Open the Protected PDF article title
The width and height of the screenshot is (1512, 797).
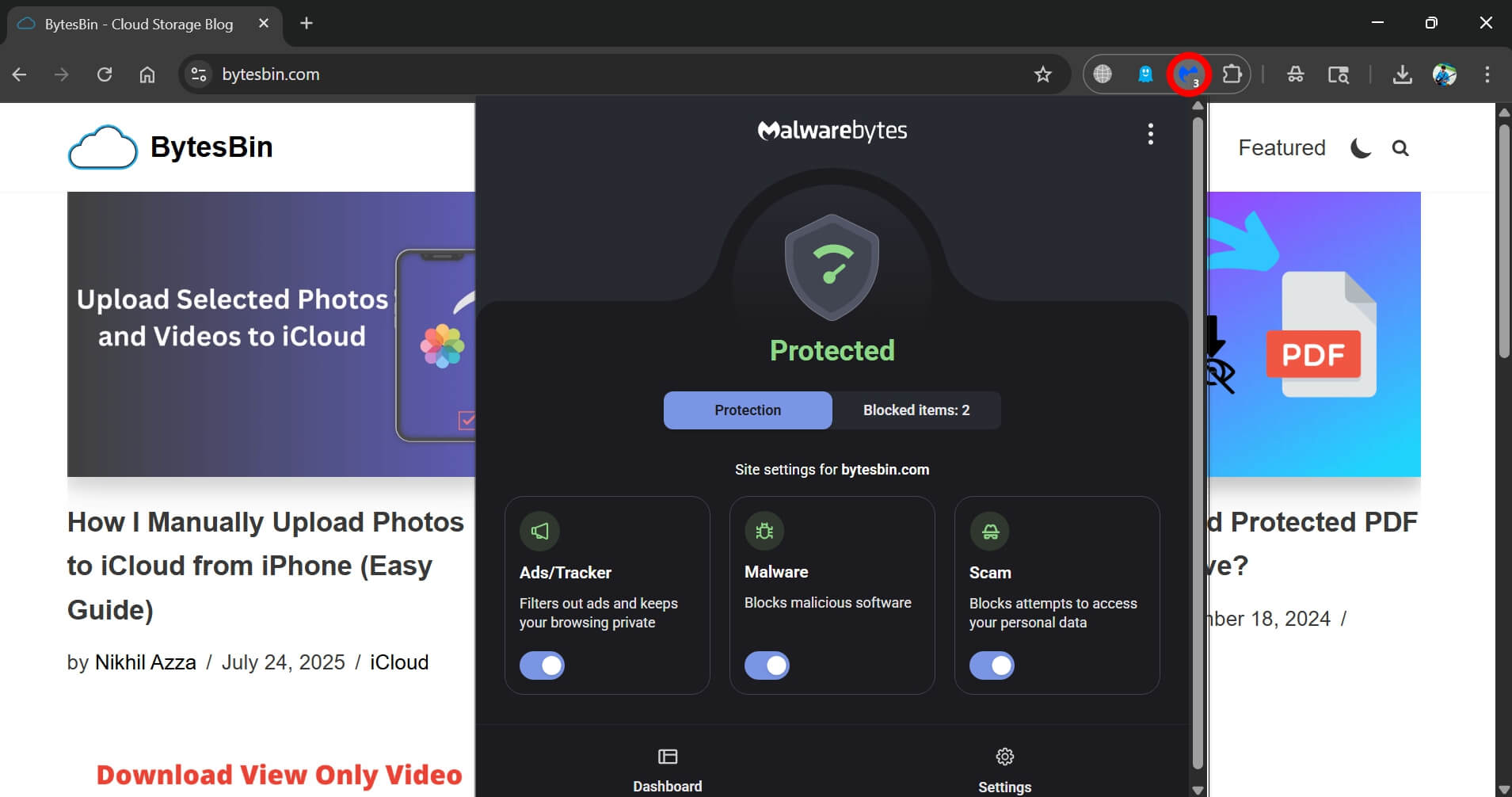click(x=1312, y=543)
